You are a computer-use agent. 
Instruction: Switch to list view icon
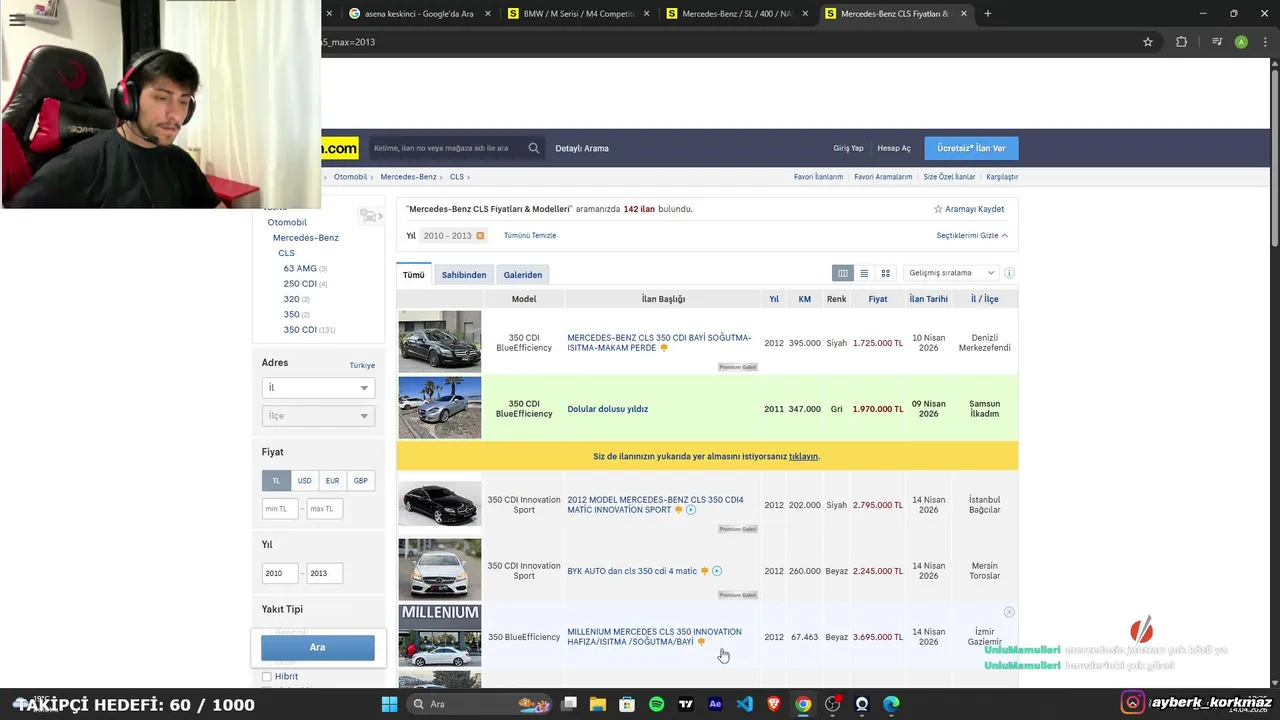864,273
